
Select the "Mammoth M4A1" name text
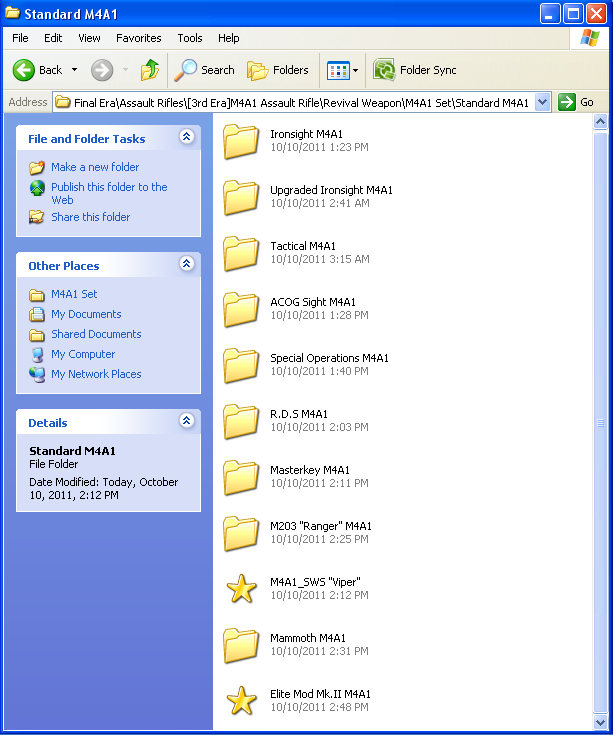pos(307,638)
